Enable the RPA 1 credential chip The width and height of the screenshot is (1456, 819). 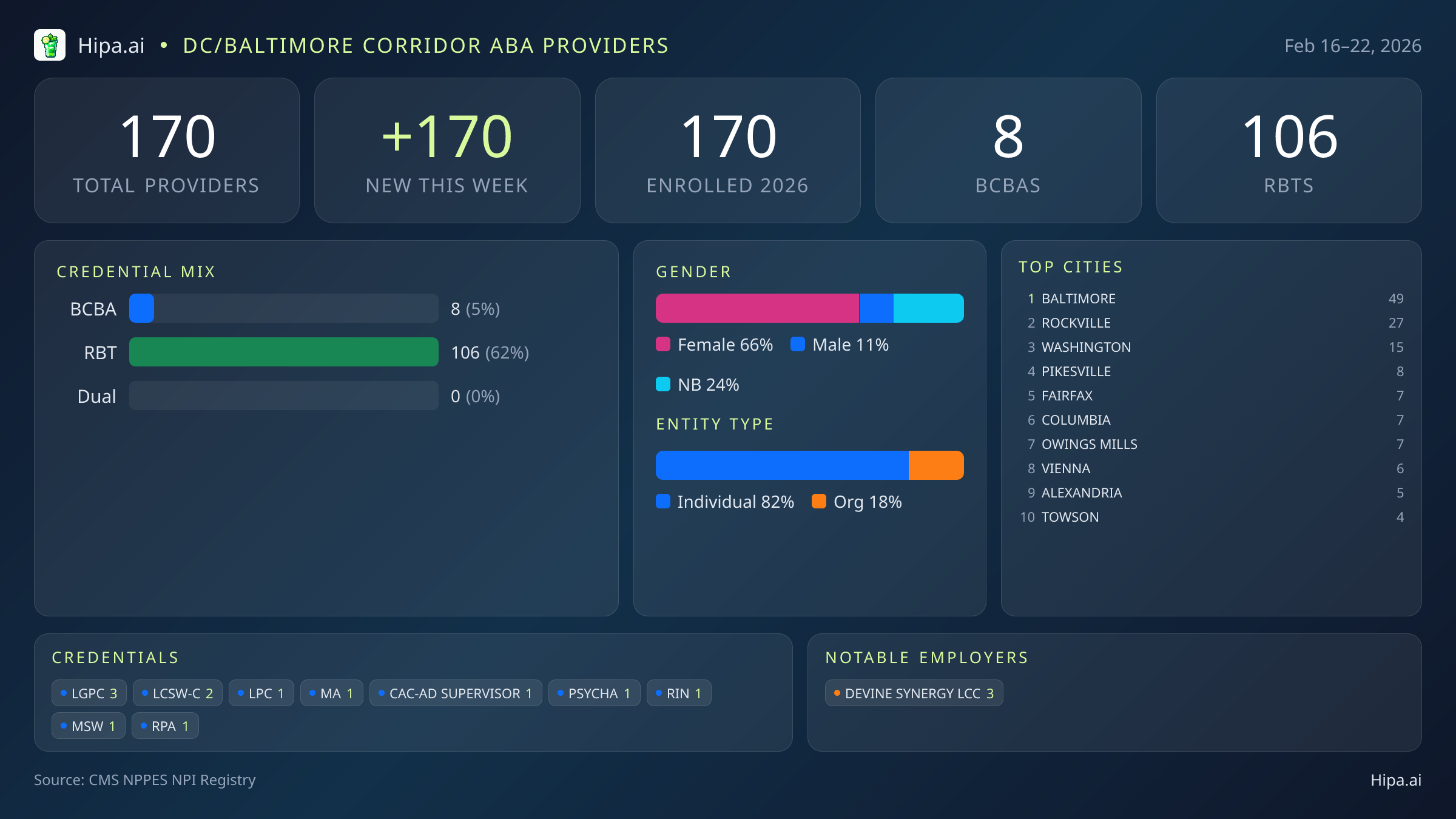click(165, 725)
